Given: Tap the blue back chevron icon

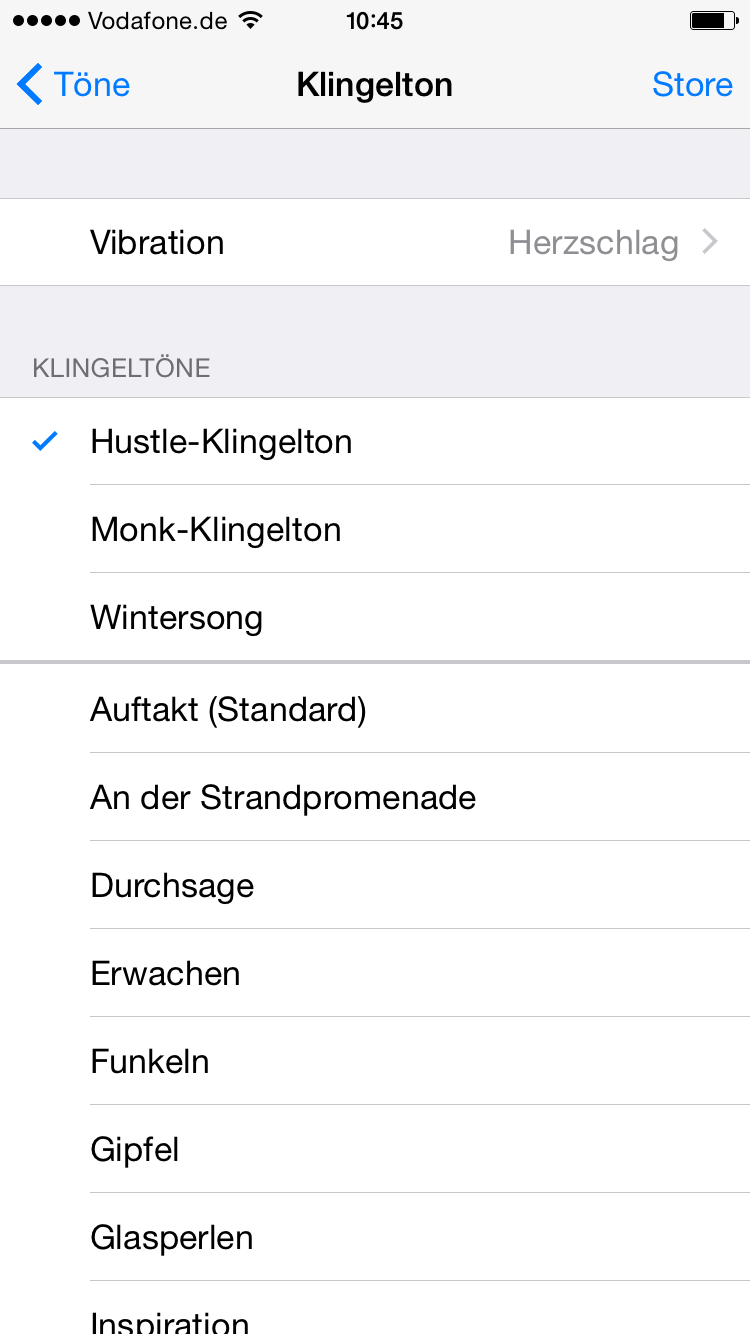Looking at the screenshot, I should [29, 84].
